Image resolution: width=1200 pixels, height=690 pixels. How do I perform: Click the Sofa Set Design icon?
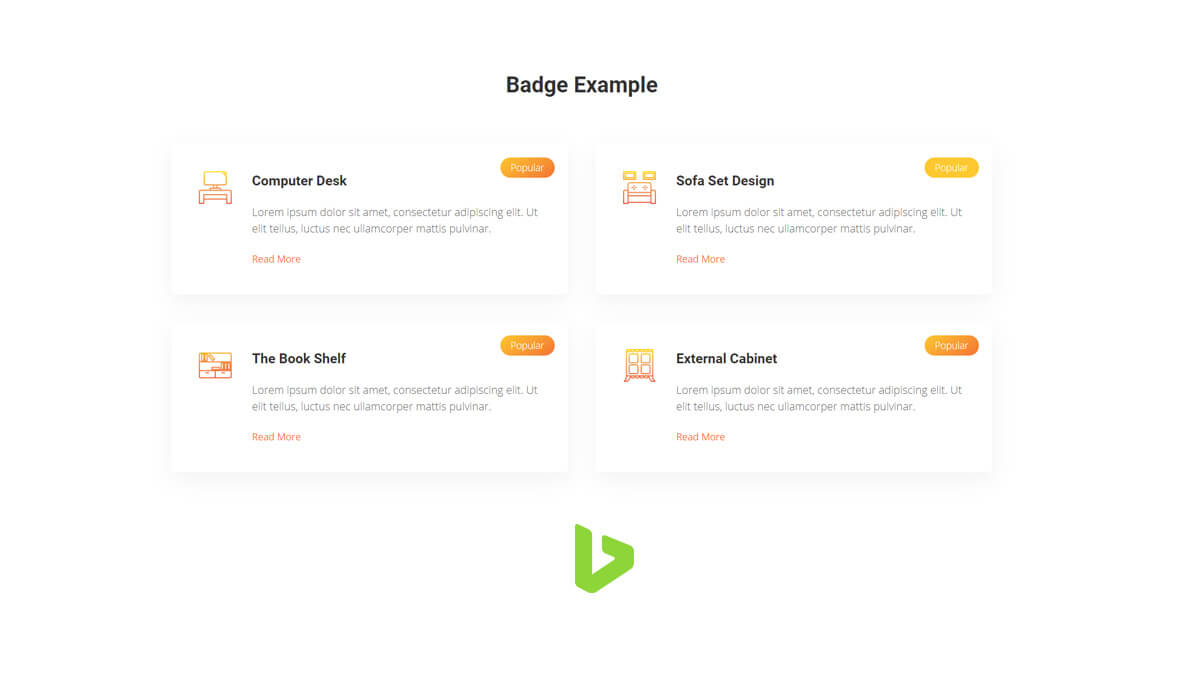coord(639,187)
